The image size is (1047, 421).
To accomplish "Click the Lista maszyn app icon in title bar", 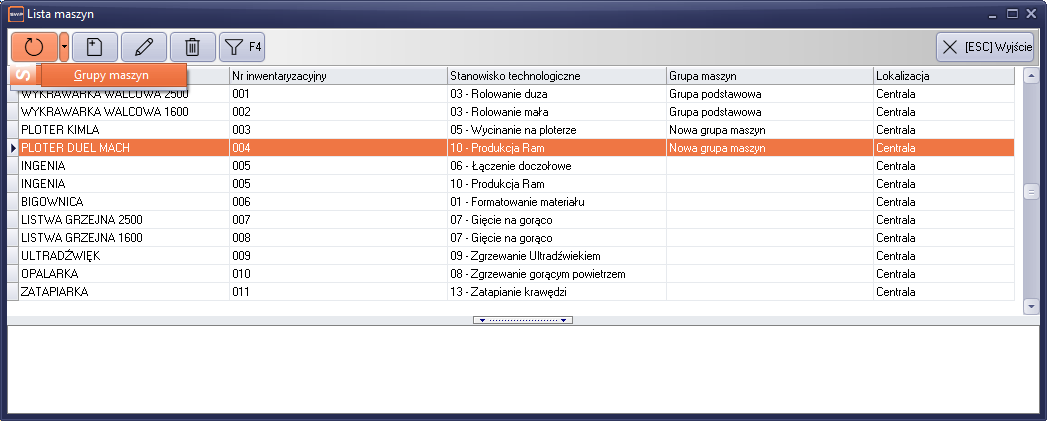I will tap(14, 13).
